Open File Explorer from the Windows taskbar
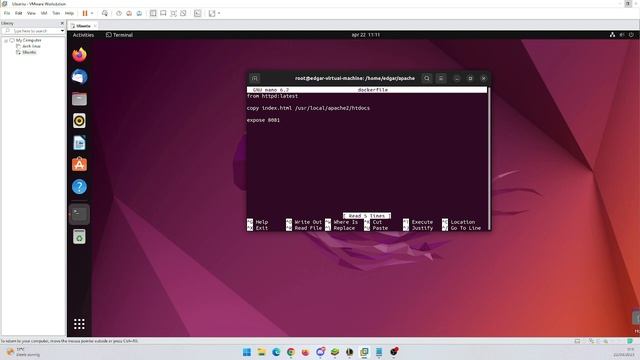Screen dimensions: 640x360 pyautogui.click(x=262, y=352)
